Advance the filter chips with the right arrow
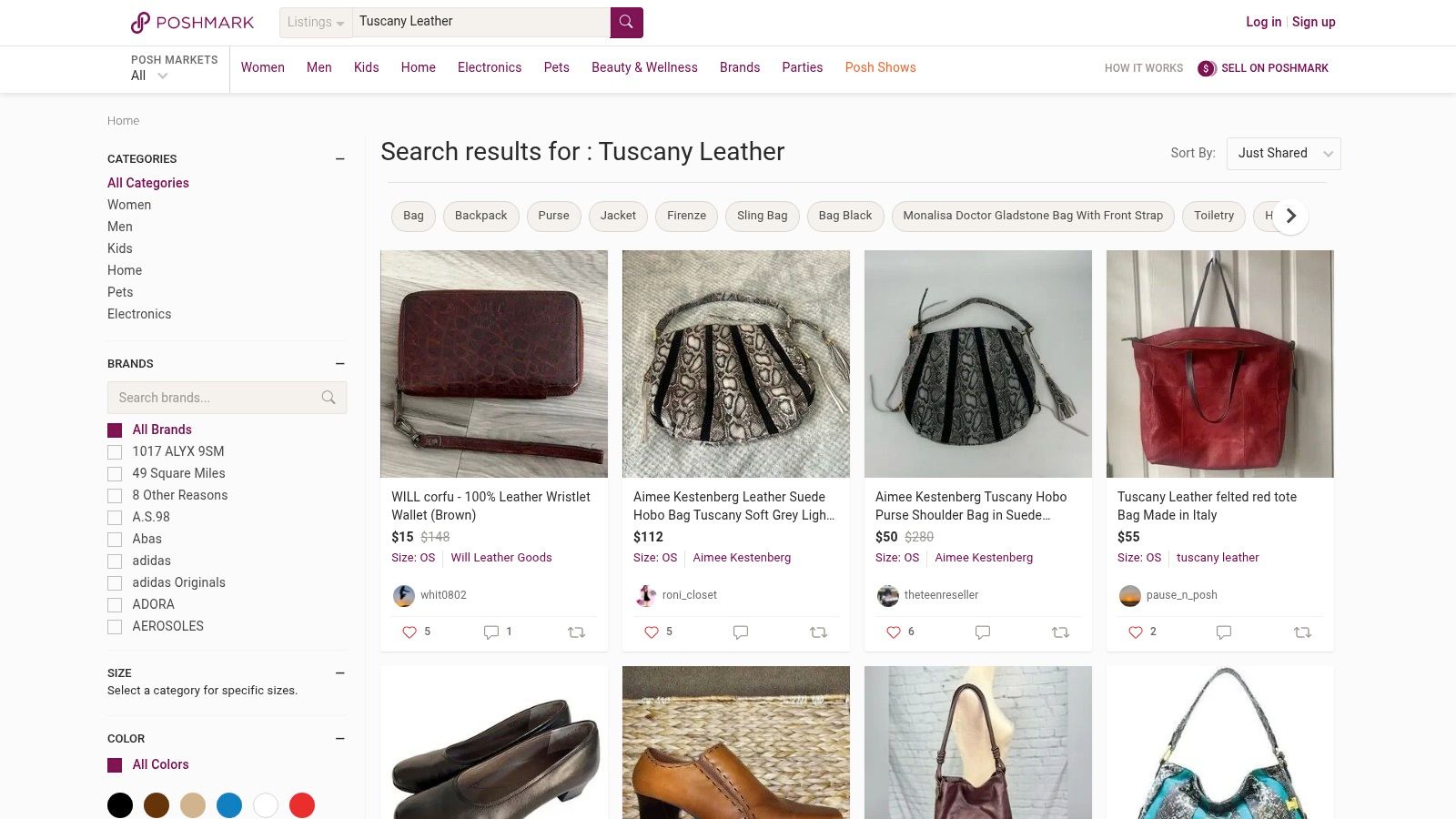 pyautogui.click(x=1290, y=216)
